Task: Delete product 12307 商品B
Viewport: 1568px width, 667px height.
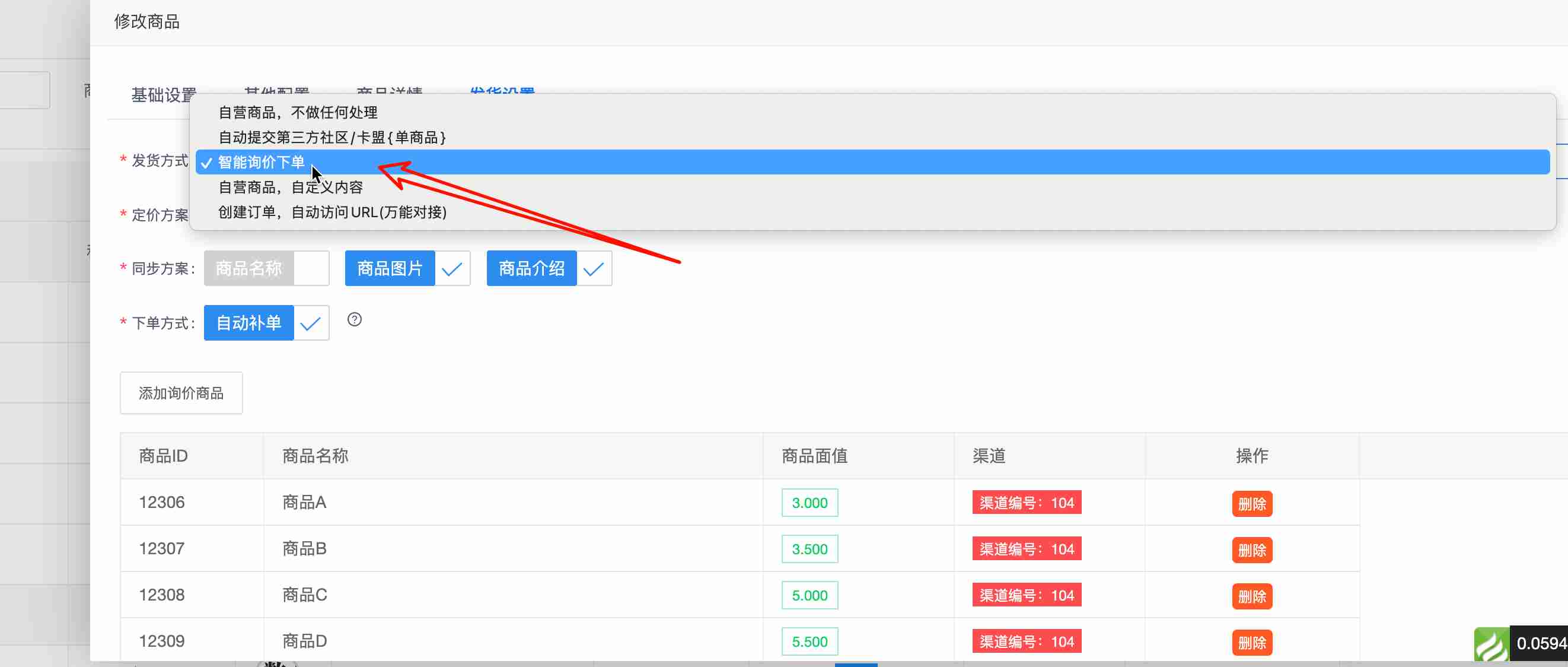Action: click(1251, 550)
